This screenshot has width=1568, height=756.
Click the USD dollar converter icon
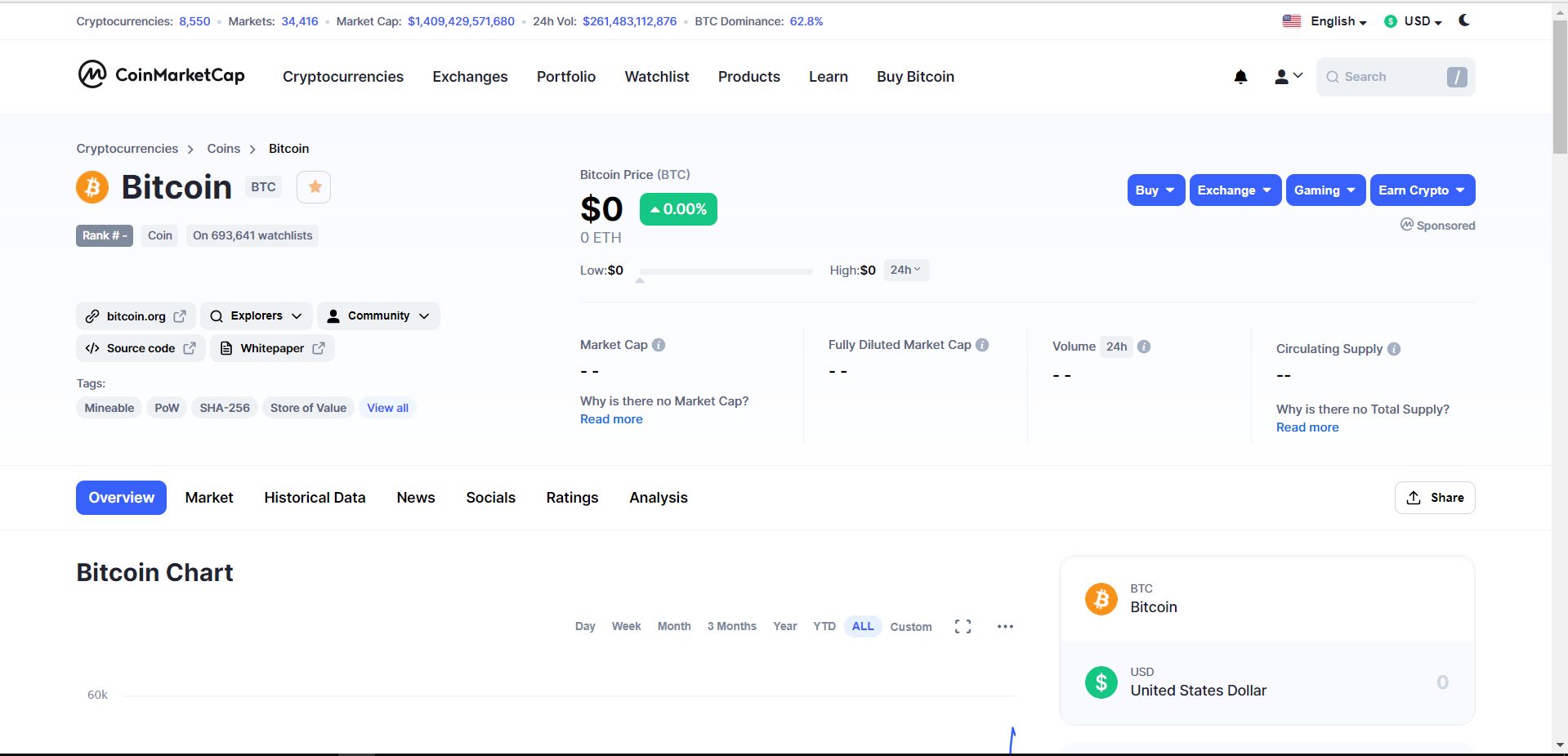pyautogui.click(x=1101, y=682)
